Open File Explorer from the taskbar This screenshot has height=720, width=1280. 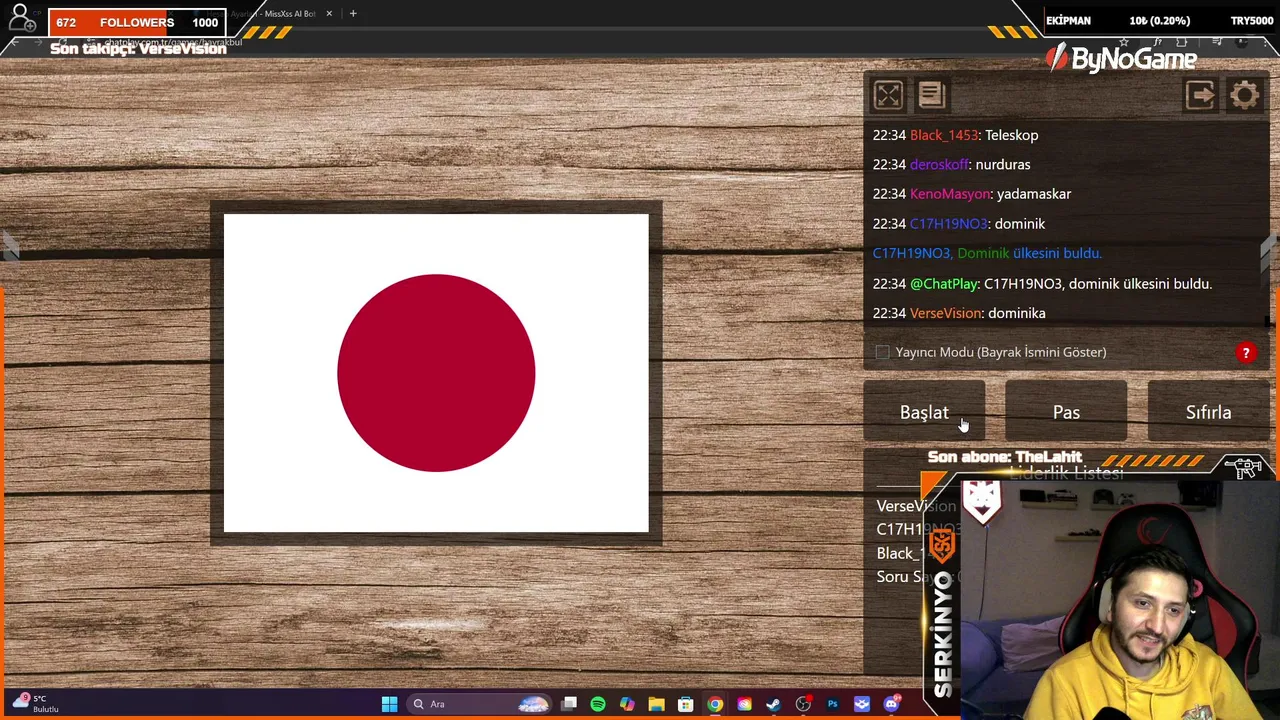(x=656, y=704)
